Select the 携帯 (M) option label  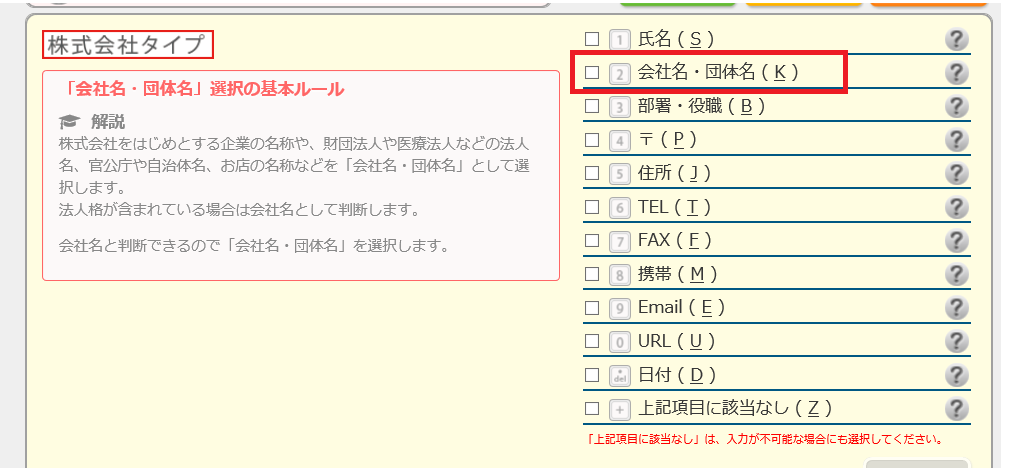tap(678, 274)
